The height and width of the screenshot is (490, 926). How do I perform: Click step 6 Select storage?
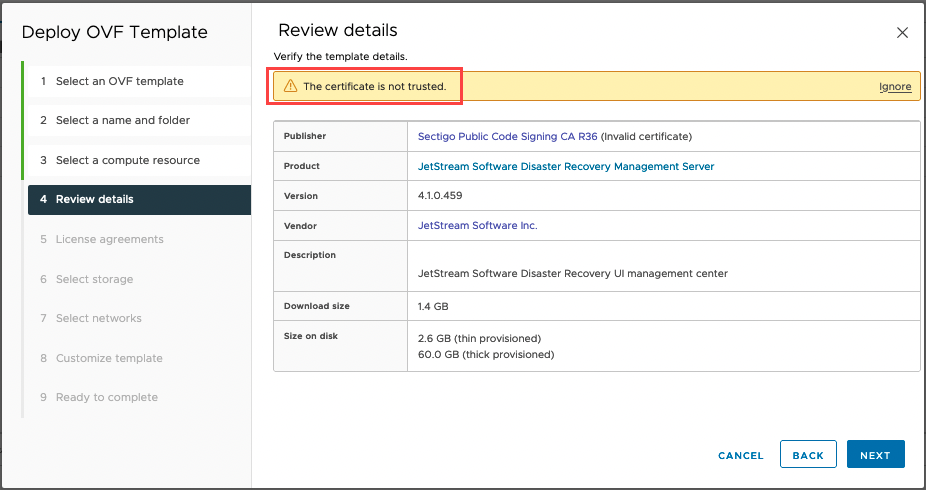pos(94,279)
